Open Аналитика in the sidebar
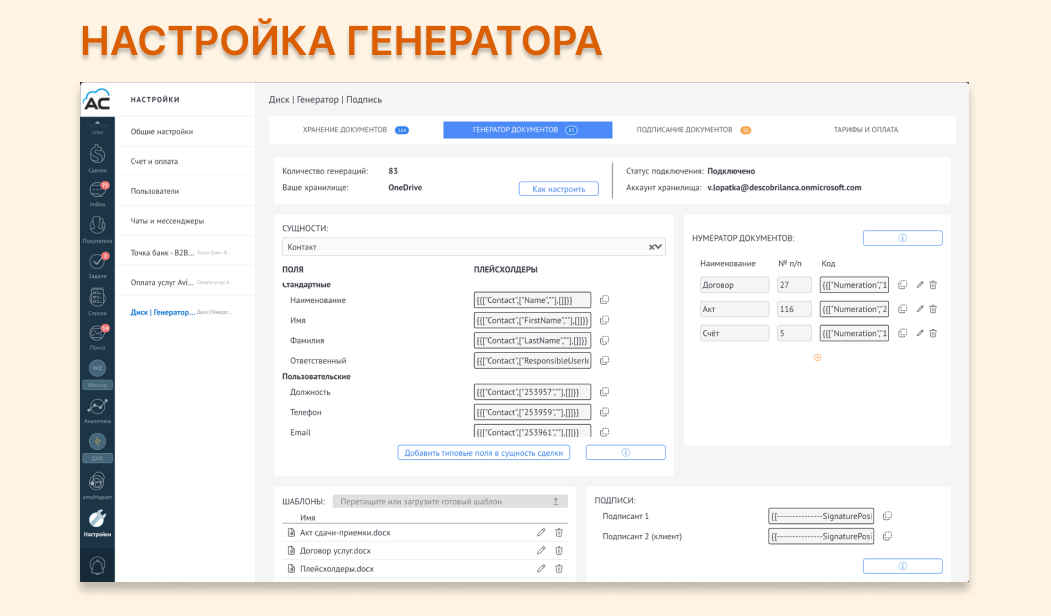The width and height of the screenshot is (1051, 616). pos(97,410)
